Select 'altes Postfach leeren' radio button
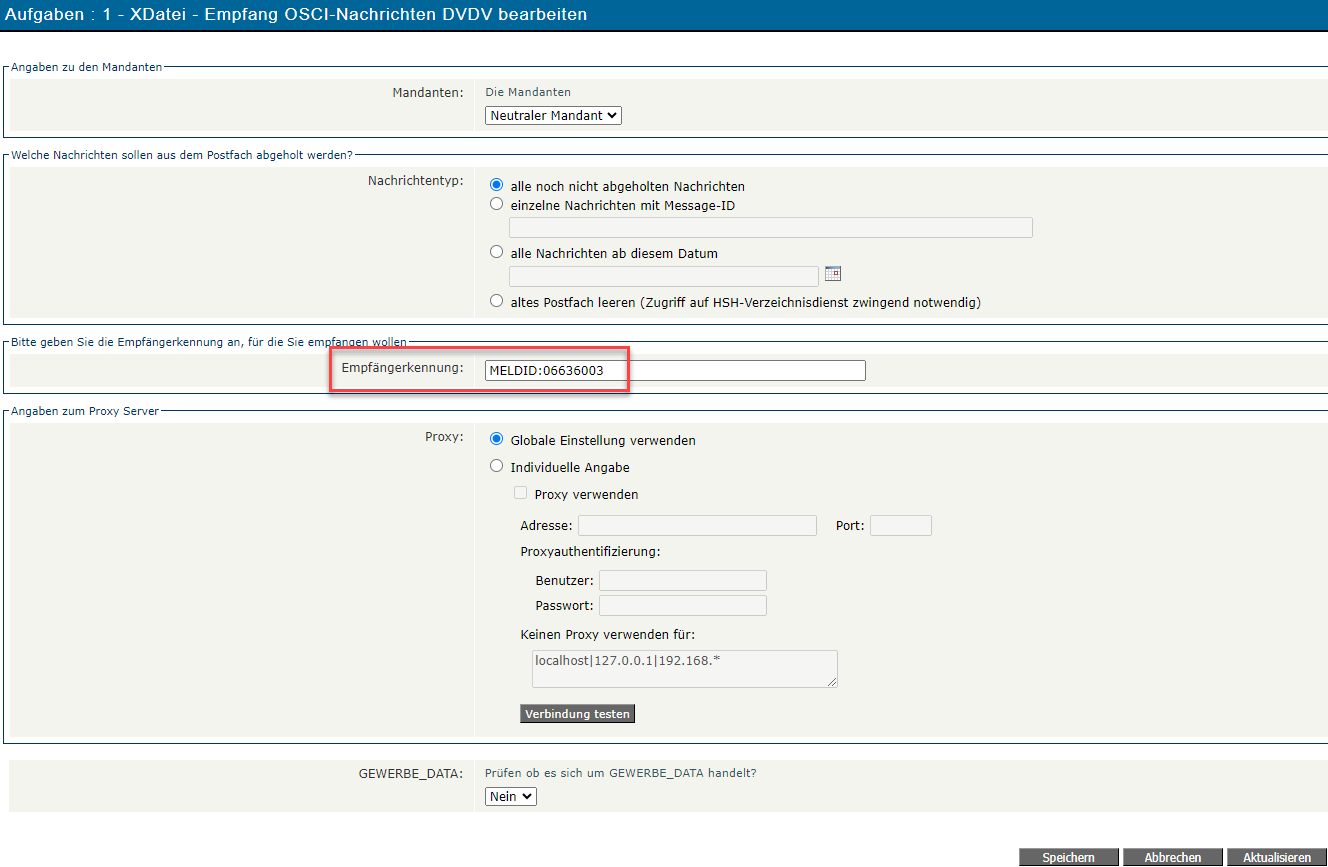 496,301
